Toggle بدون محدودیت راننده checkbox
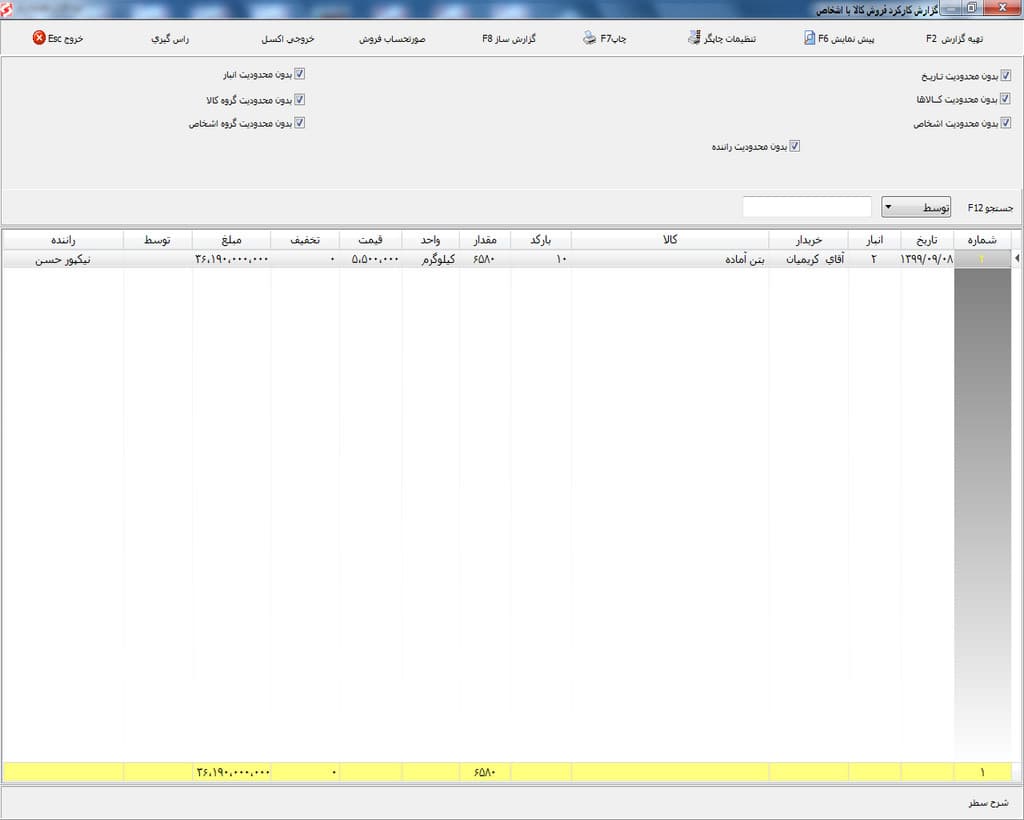The image size is (1024, 820). 795,146
